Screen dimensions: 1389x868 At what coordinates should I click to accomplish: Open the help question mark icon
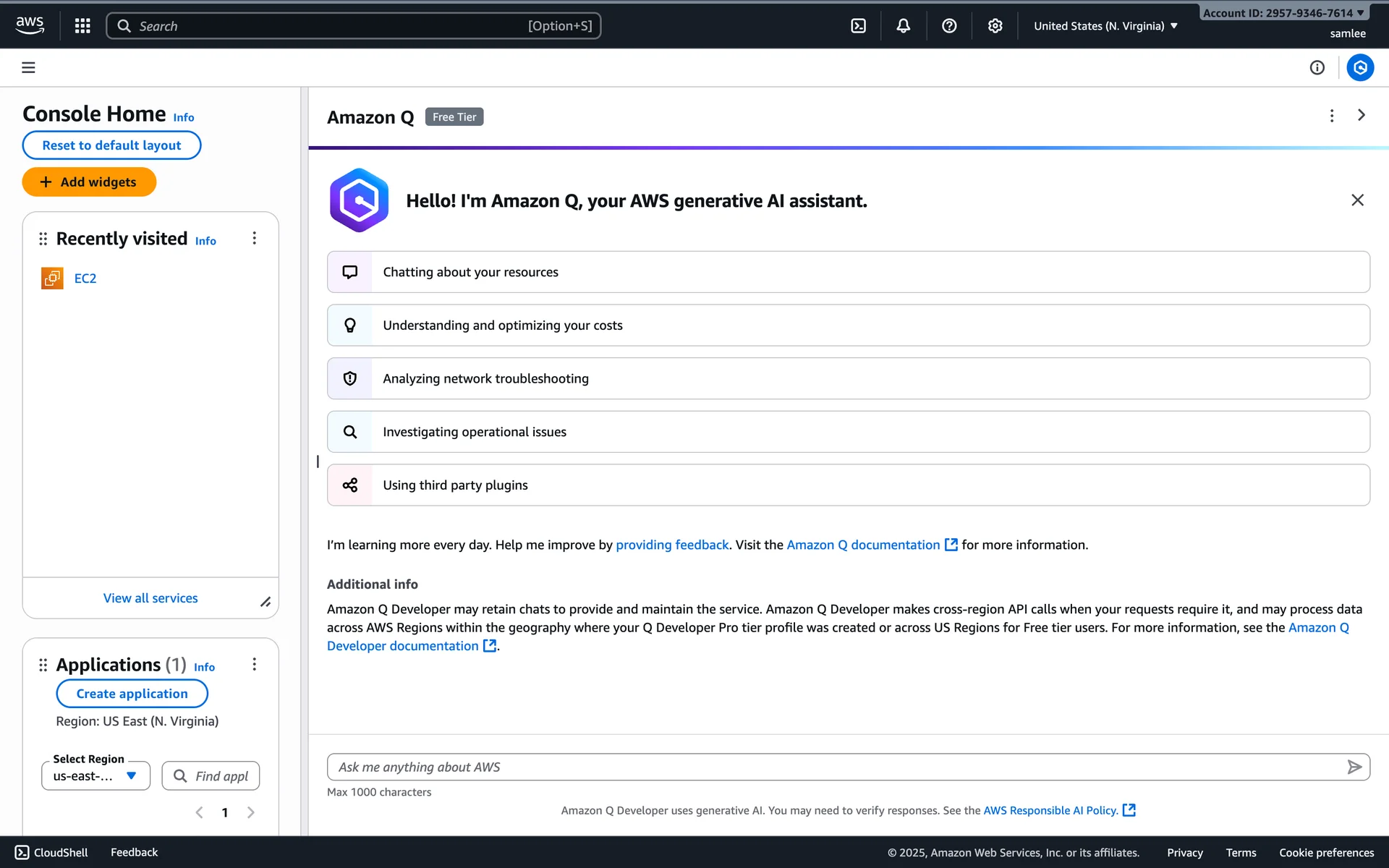[949, 26]
